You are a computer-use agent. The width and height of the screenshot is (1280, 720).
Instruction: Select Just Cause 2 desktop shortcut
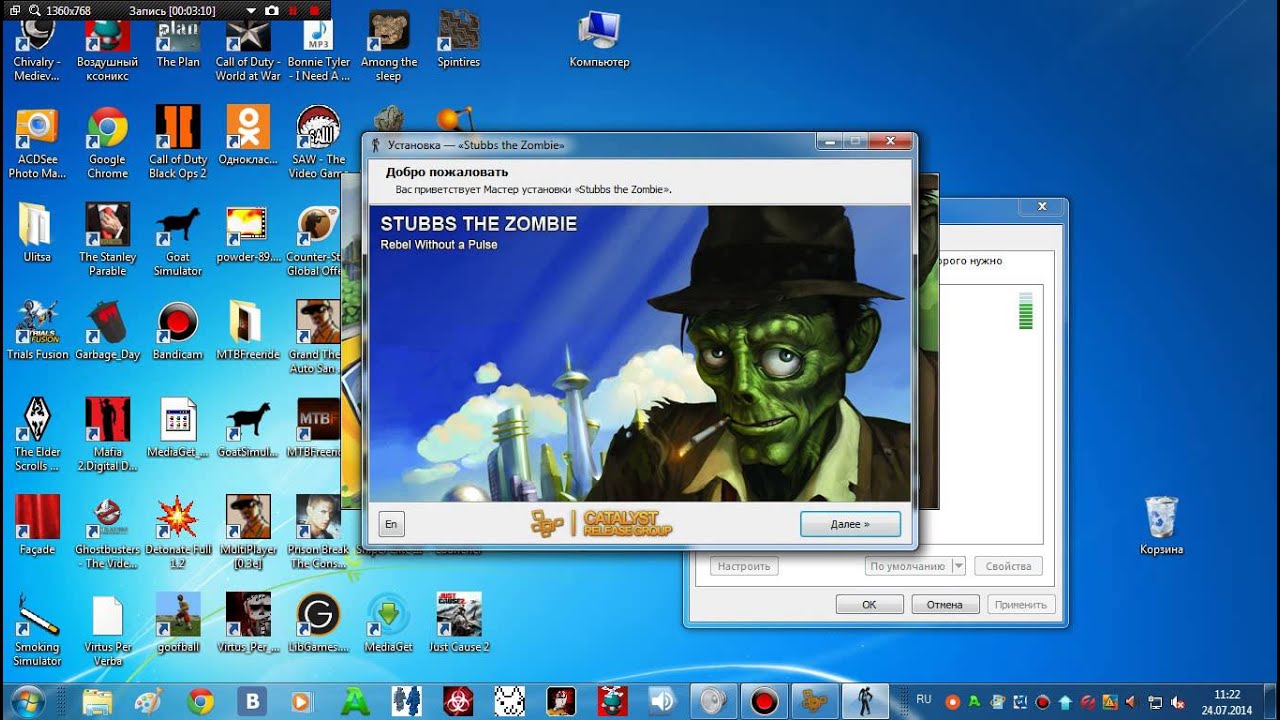(459, 623)
